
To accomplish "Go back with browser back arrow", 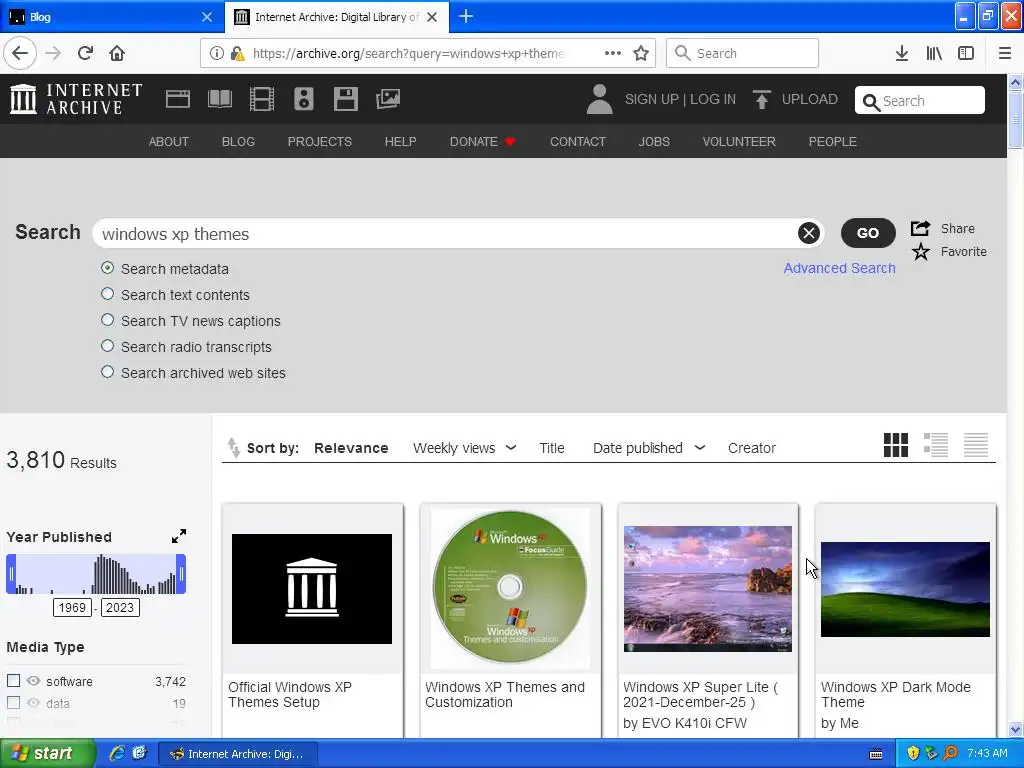I will point(20,53).
